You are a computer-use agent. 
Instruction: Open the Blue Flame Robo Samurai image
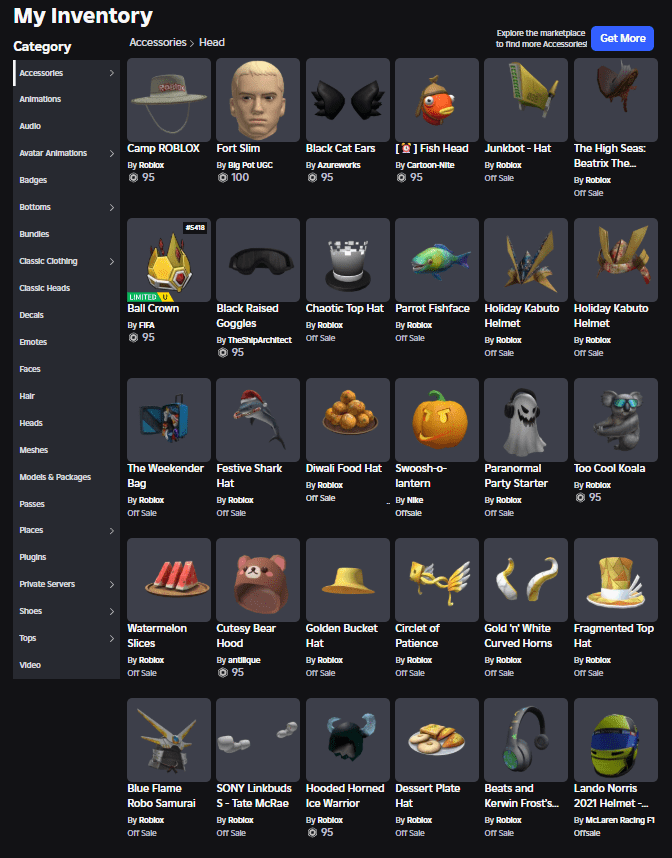(169, 740)
